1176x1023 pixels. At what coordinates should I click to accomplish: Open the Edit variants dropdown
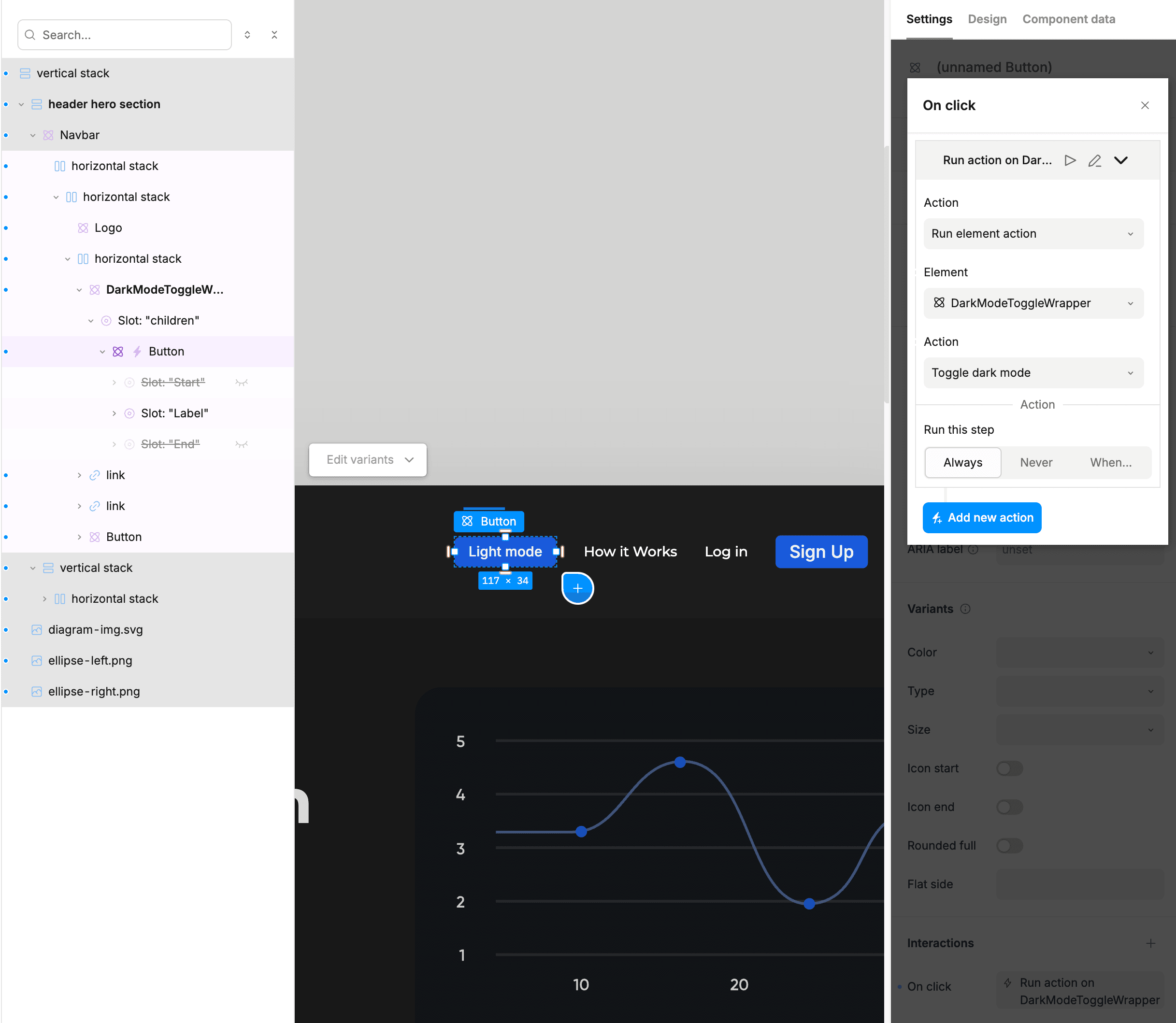[368, 459]
